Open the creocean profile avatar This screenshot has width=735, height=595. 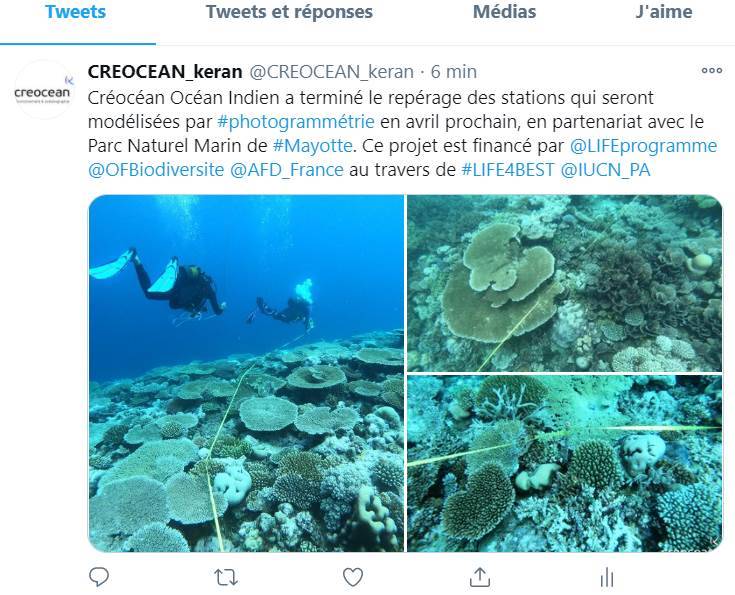(43, 90)
